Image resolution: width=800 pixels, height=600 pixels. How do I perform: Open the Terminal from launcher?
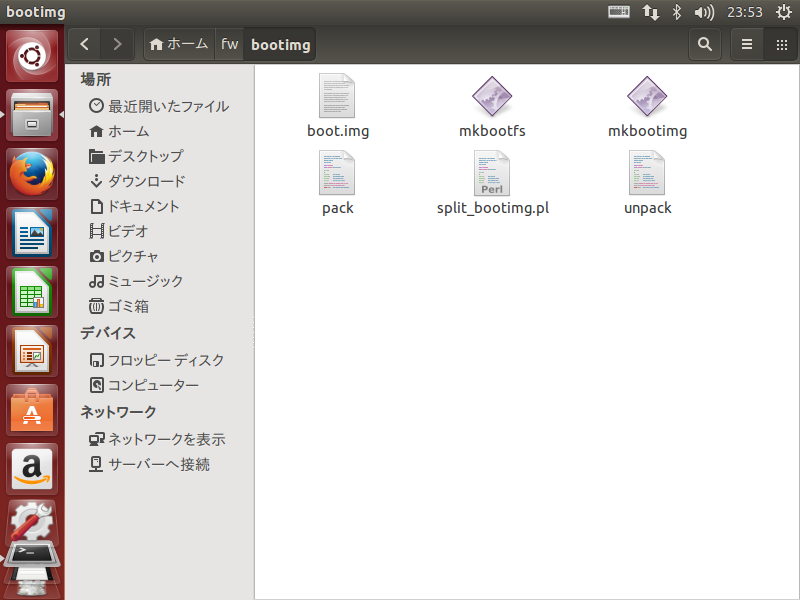point(32,554)
